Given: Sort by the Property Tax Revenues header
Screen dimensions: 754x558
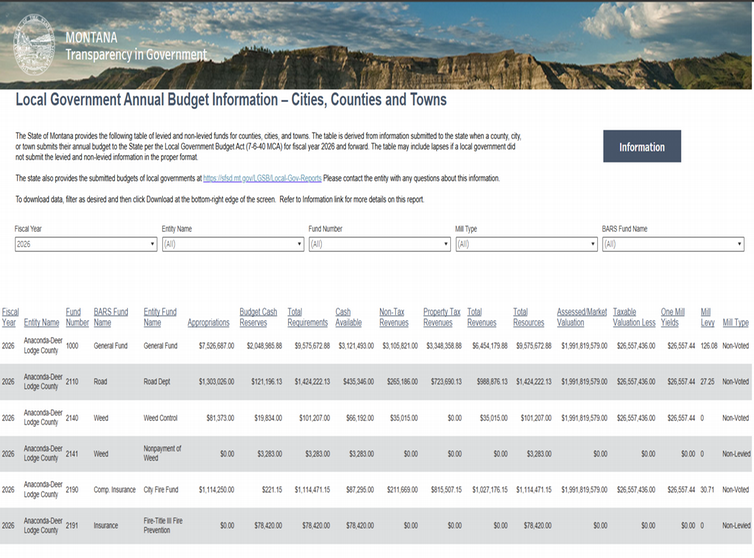Looking at the screenshot, I should (441, 317).
